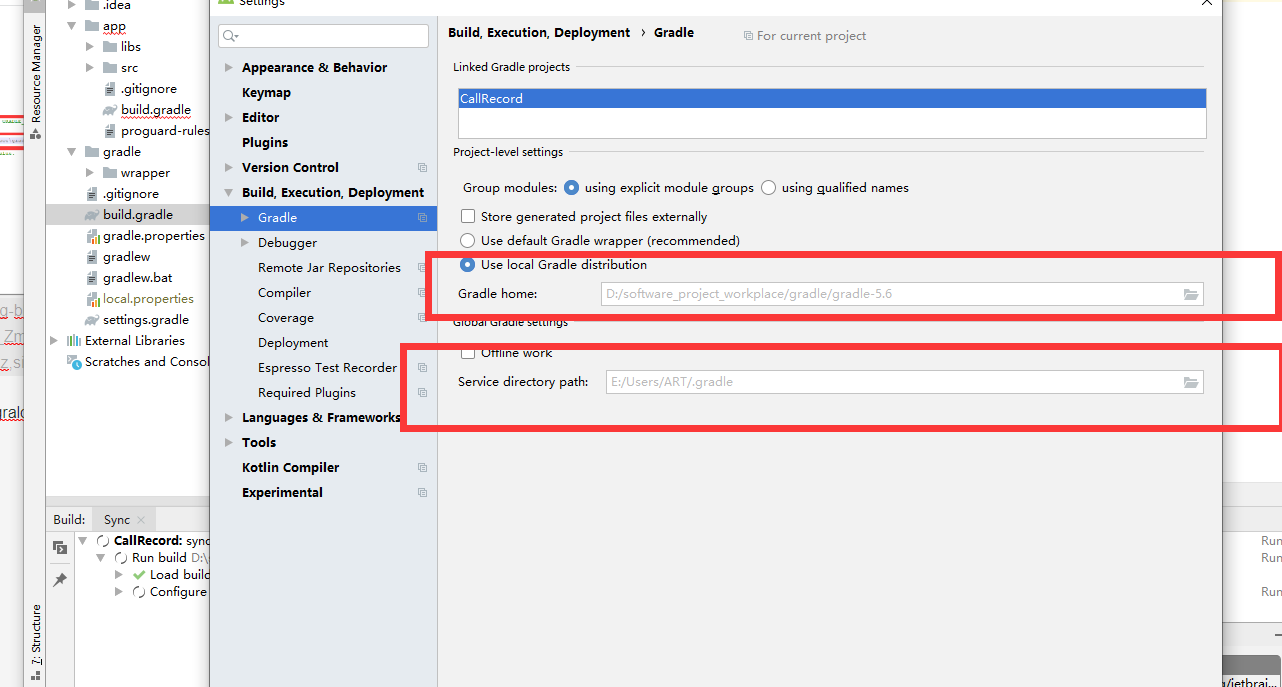Open Kotlin Compiler settings
Viewport: 1282px width, 687px height.
point(289,467)
